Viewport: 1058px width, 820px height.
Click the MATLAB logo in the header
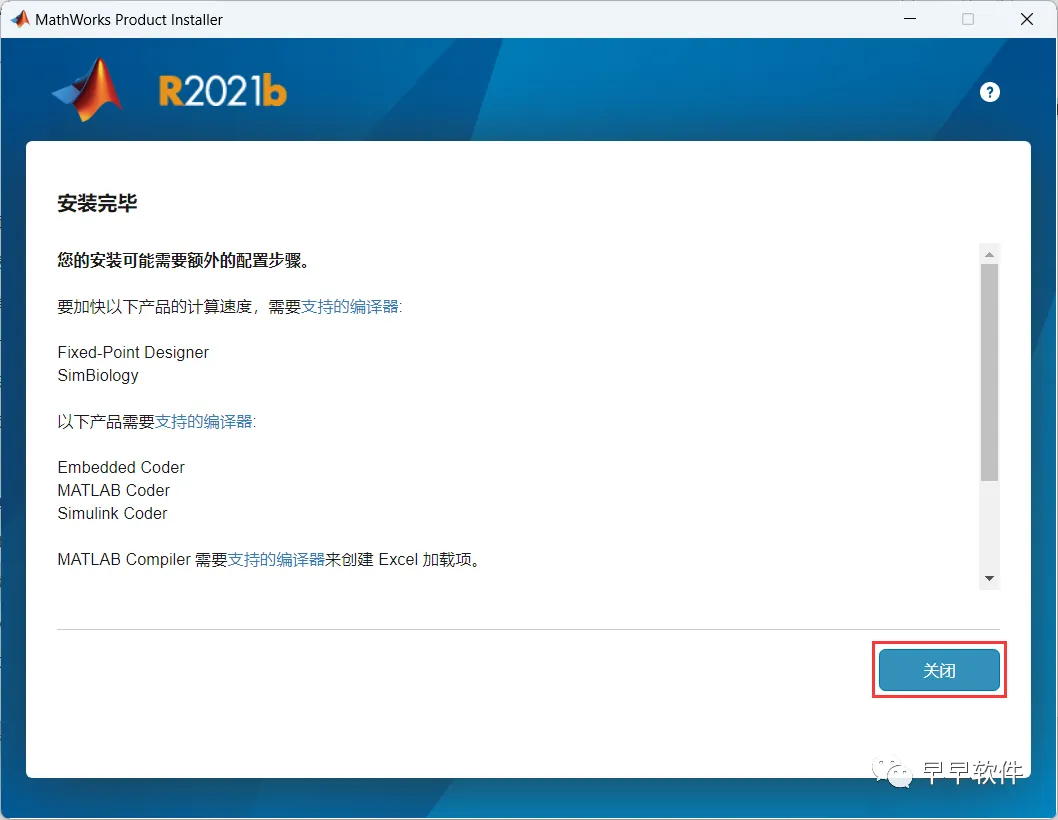pyautogui.click(x=88, y=90)
